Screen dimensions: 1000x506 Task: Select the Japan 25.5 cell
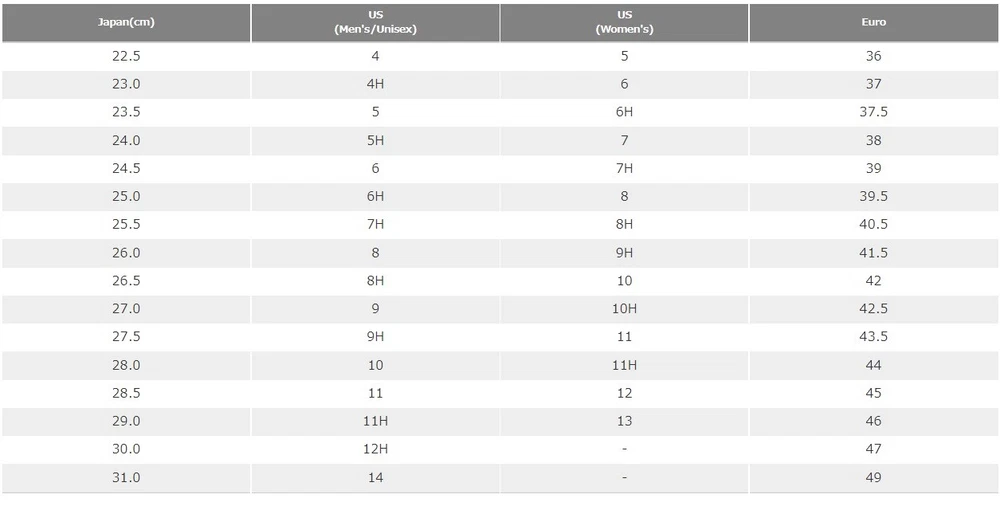coord(126,224)
